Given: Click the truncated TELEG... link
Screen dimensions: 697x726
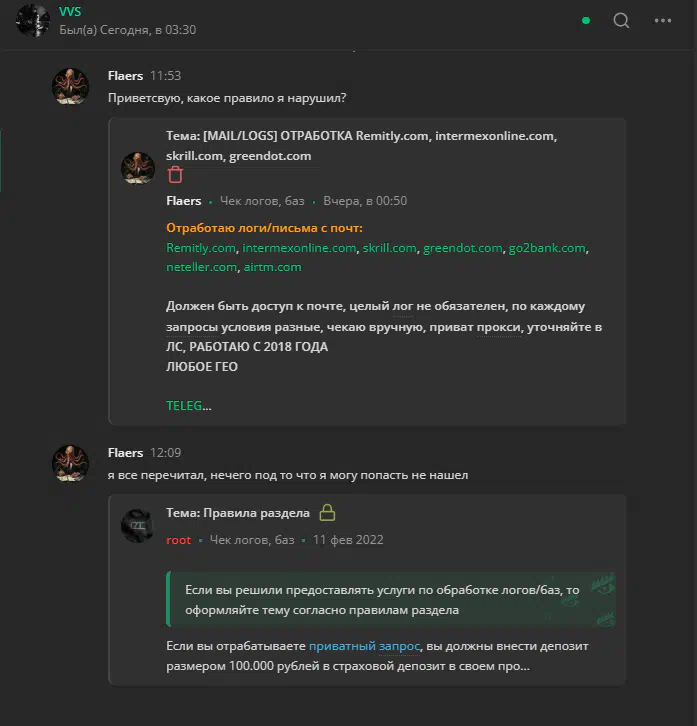Looking at the screenshot, I should tap(188, 406).
